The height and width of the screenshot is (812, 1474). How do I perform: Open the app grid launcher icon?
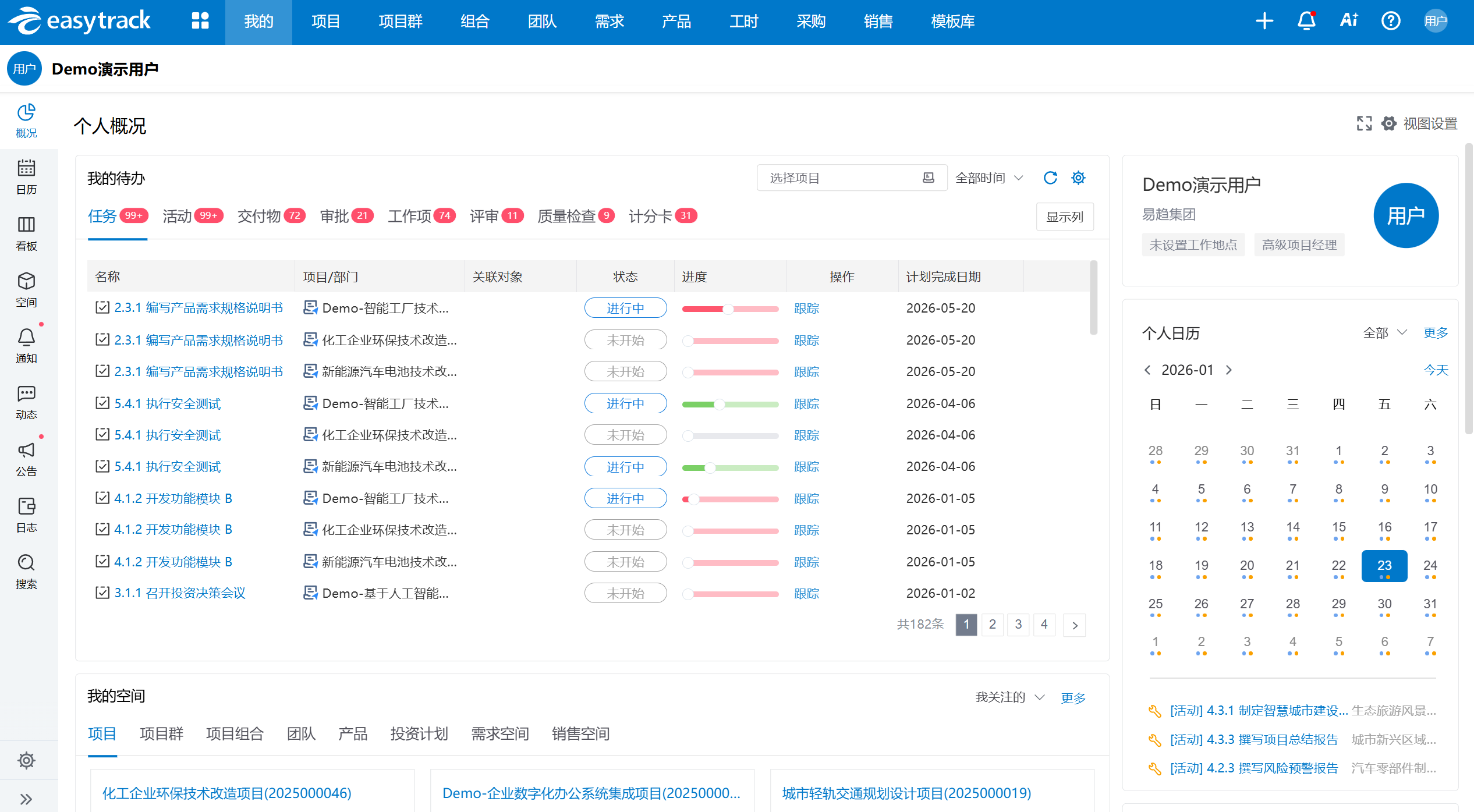tap(200, 21)
